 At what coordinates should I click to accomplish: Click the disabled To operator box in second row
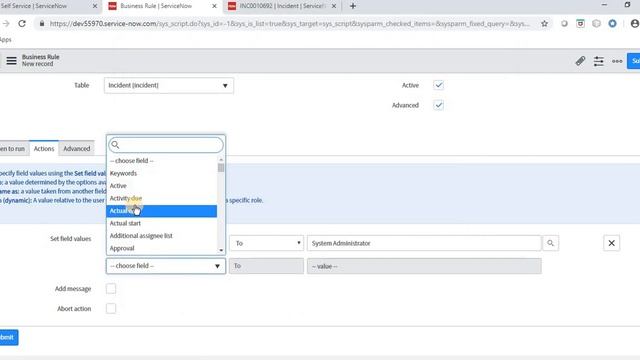click(x=267, y=266)
